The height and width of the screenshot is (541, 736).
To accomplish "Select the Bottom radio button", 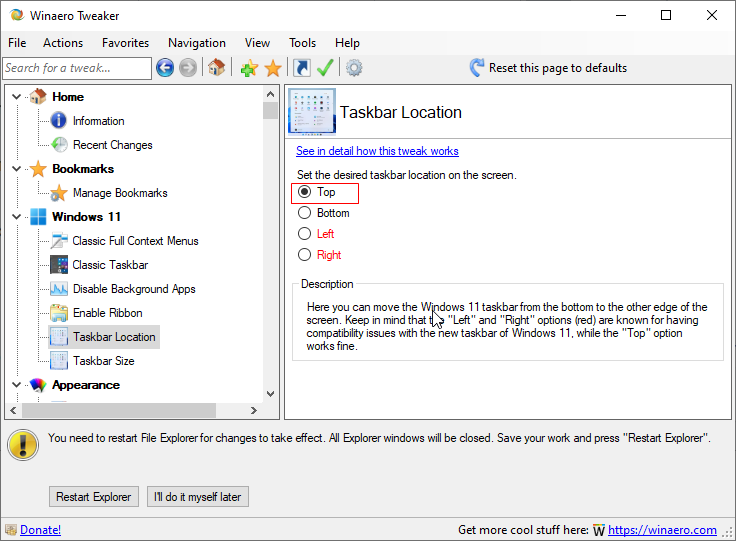I will pos(305,213).
